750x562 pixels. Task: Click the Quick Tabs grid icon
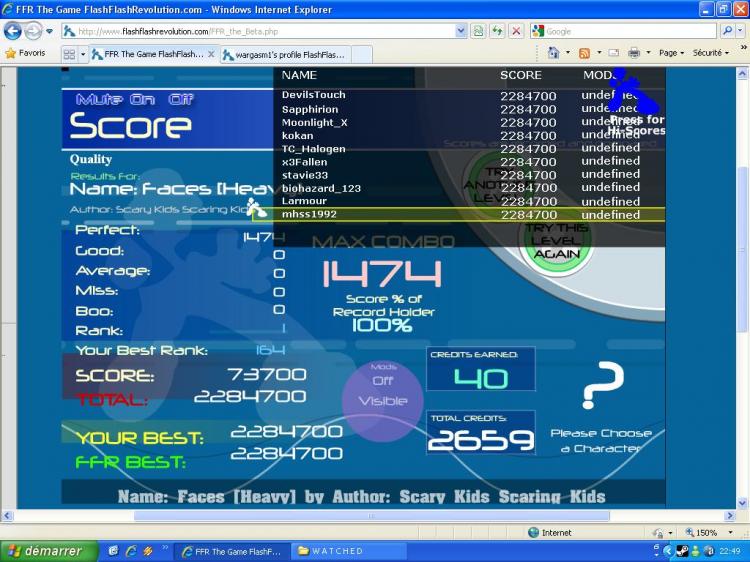[69, 54]
